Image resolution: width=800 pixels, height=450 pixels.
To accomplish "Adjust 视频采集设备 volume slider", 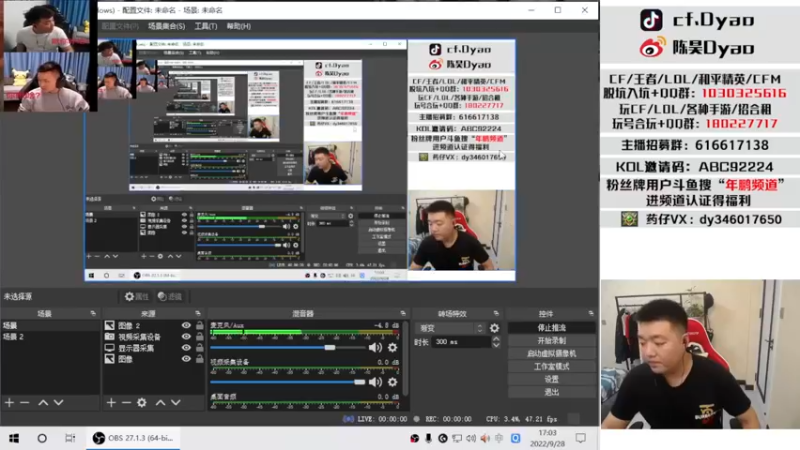I will (x=288, y=382).
